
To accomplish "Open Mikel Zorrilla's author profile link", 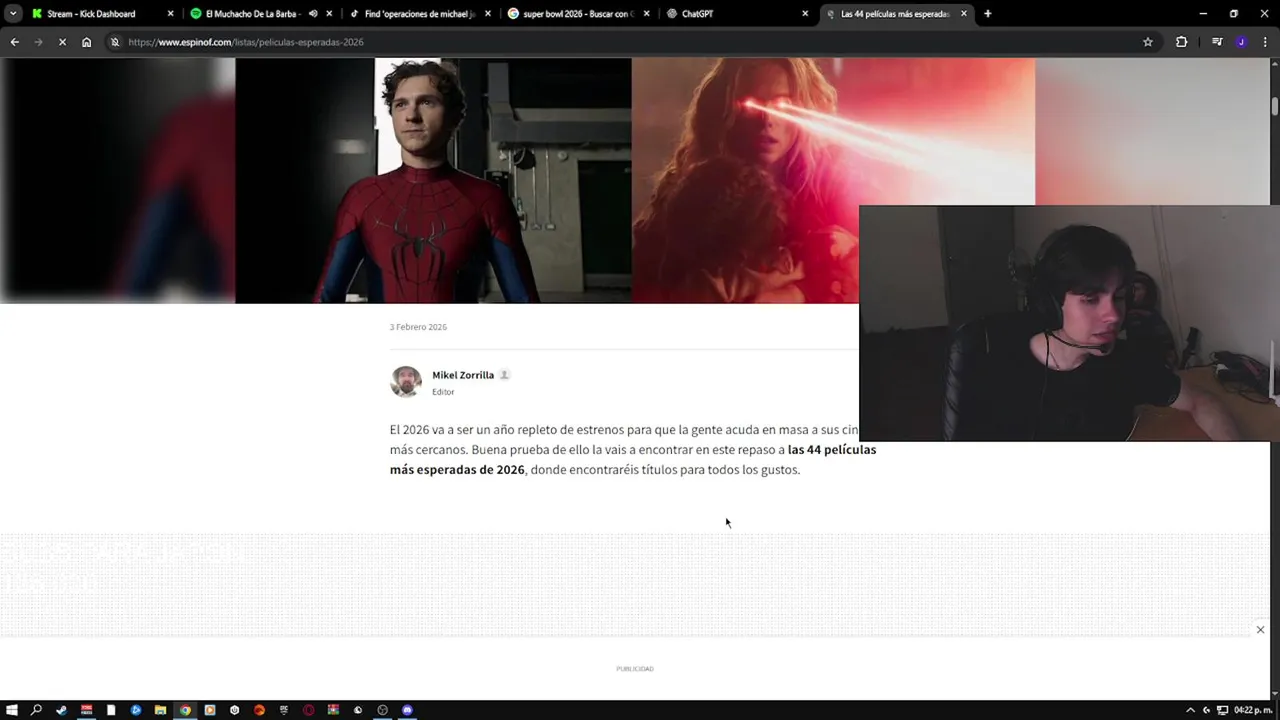I will coord(463,375).
